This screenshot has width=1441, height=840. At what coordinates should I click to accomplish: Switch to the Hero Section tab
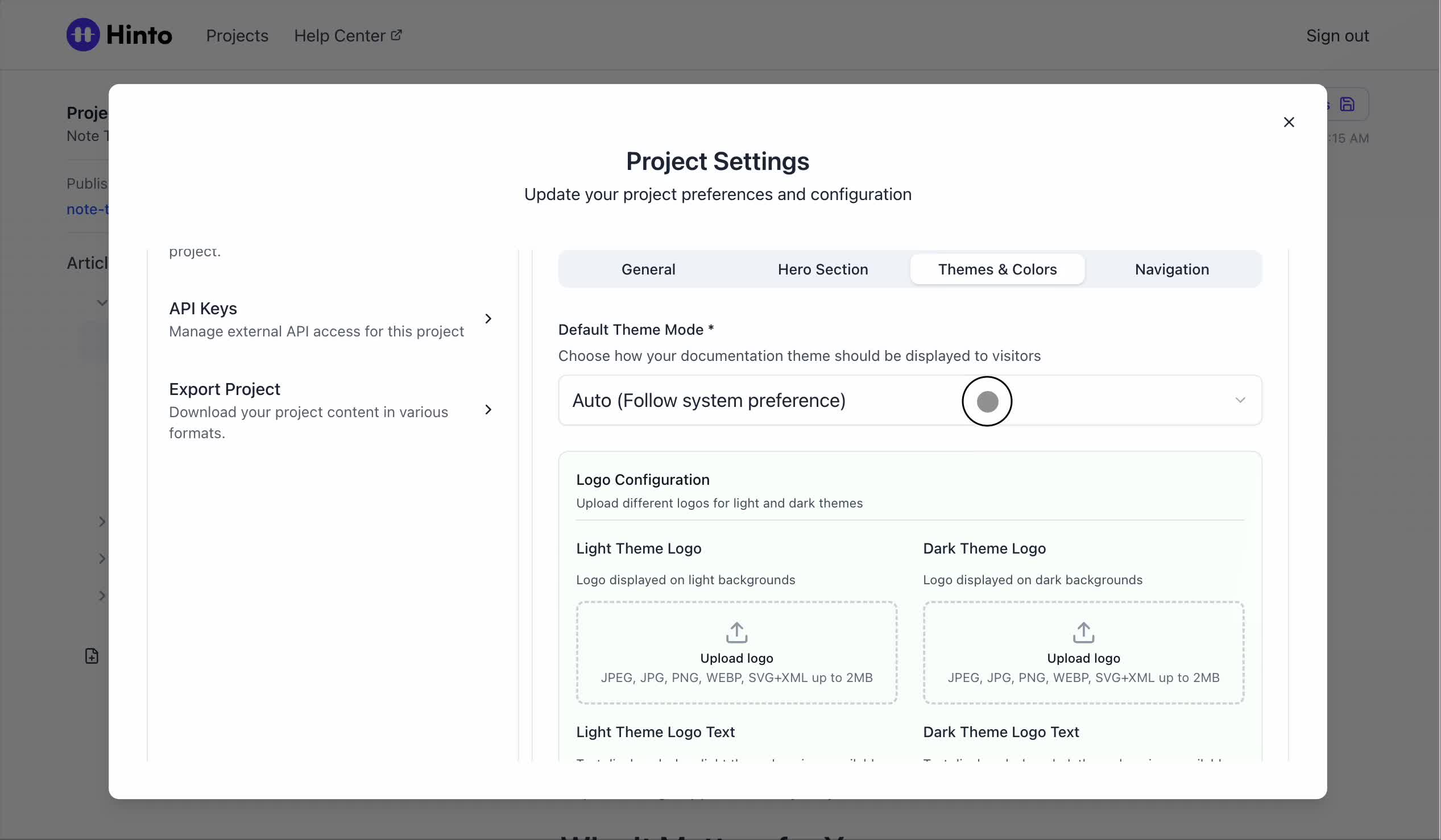point(822,269)
